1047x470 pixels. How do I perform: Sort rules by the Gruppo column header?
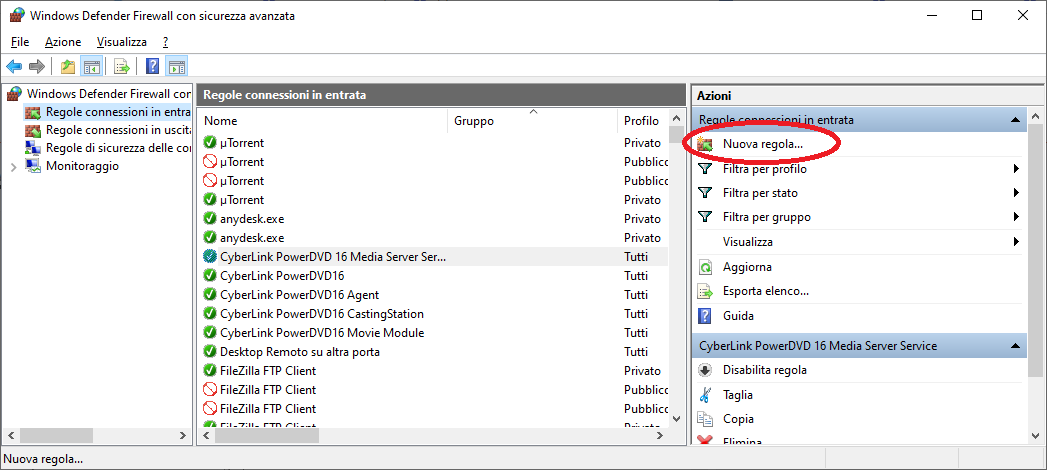[x=532, y=121]
